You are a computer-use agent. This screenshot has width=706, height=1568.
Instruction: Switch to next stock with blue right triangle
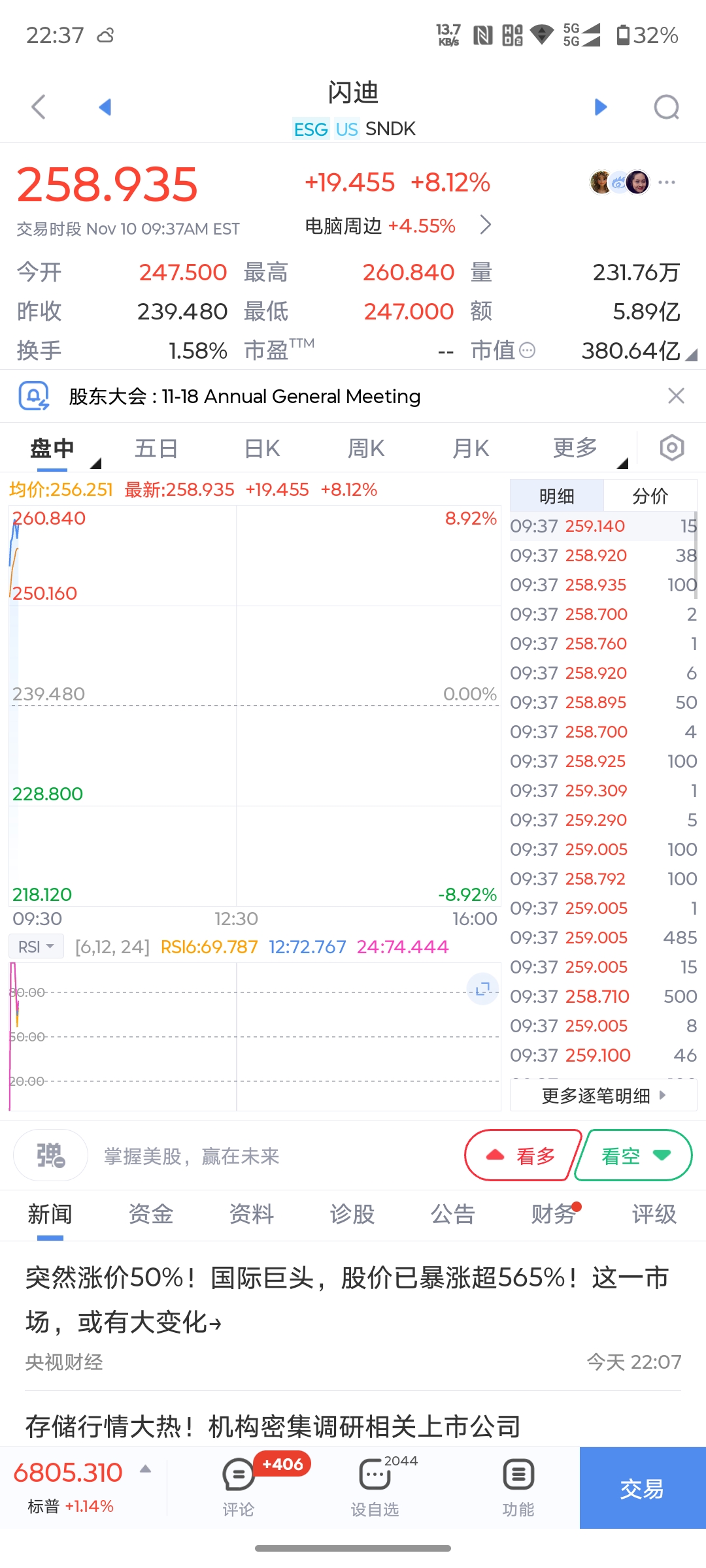601,107
